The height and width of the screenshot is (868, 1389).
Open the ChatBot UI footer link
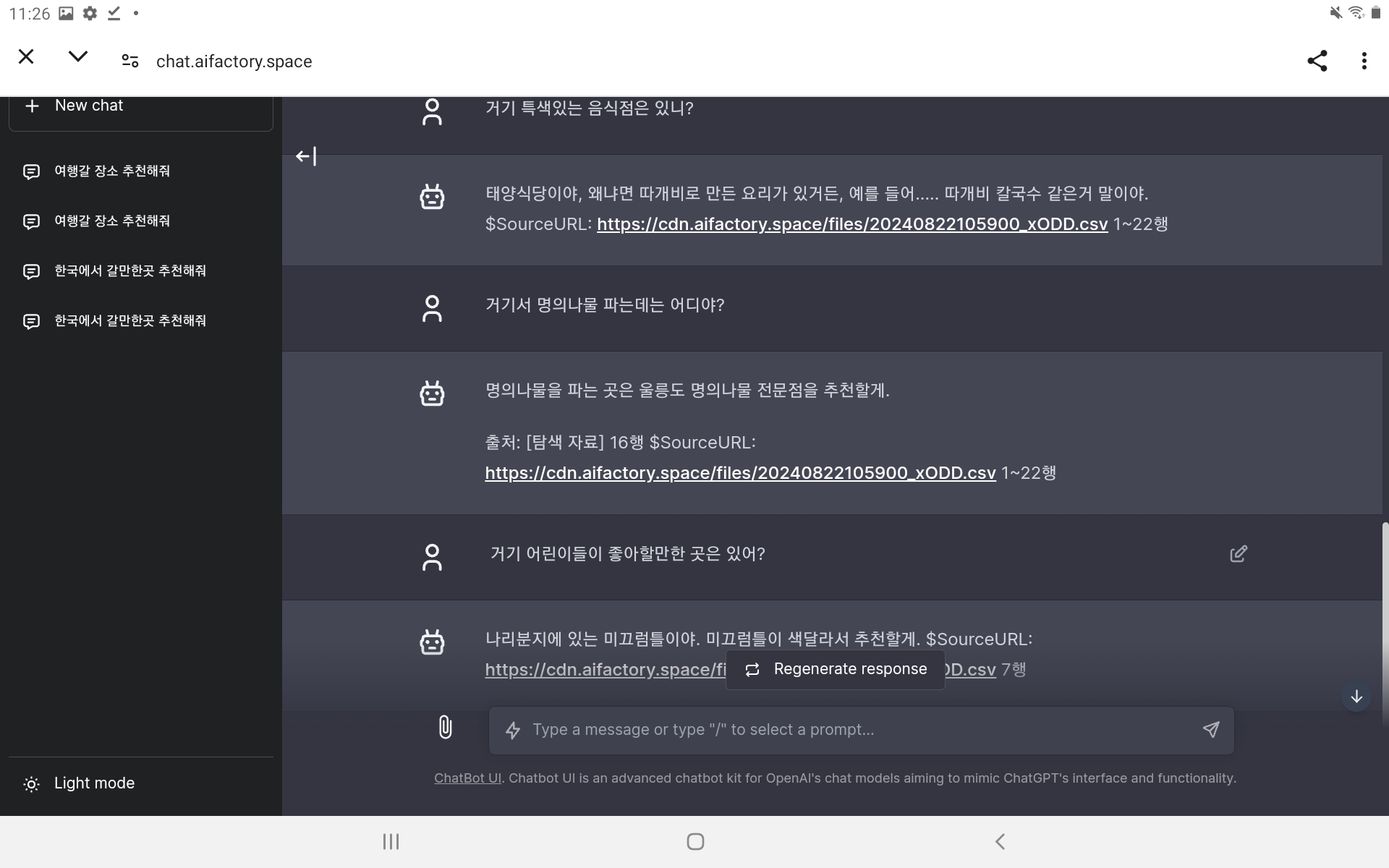(467, 778)
